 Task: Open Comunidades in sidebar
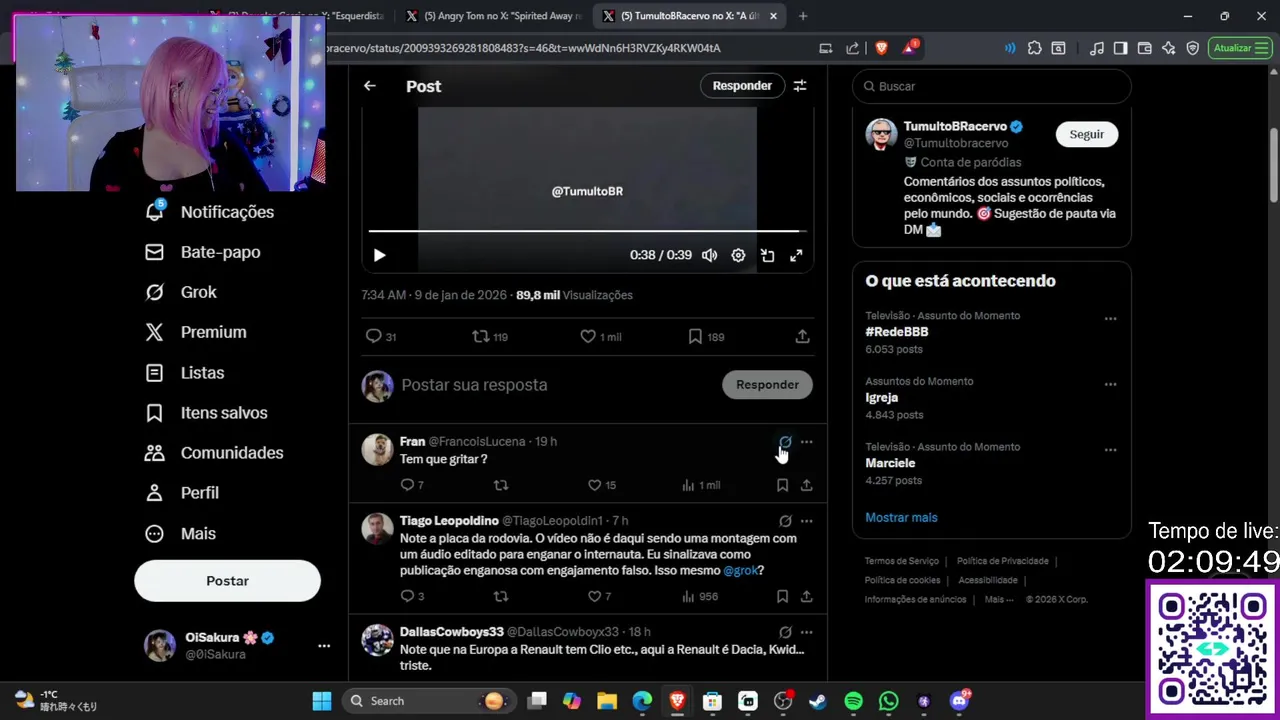coord(214,453)
